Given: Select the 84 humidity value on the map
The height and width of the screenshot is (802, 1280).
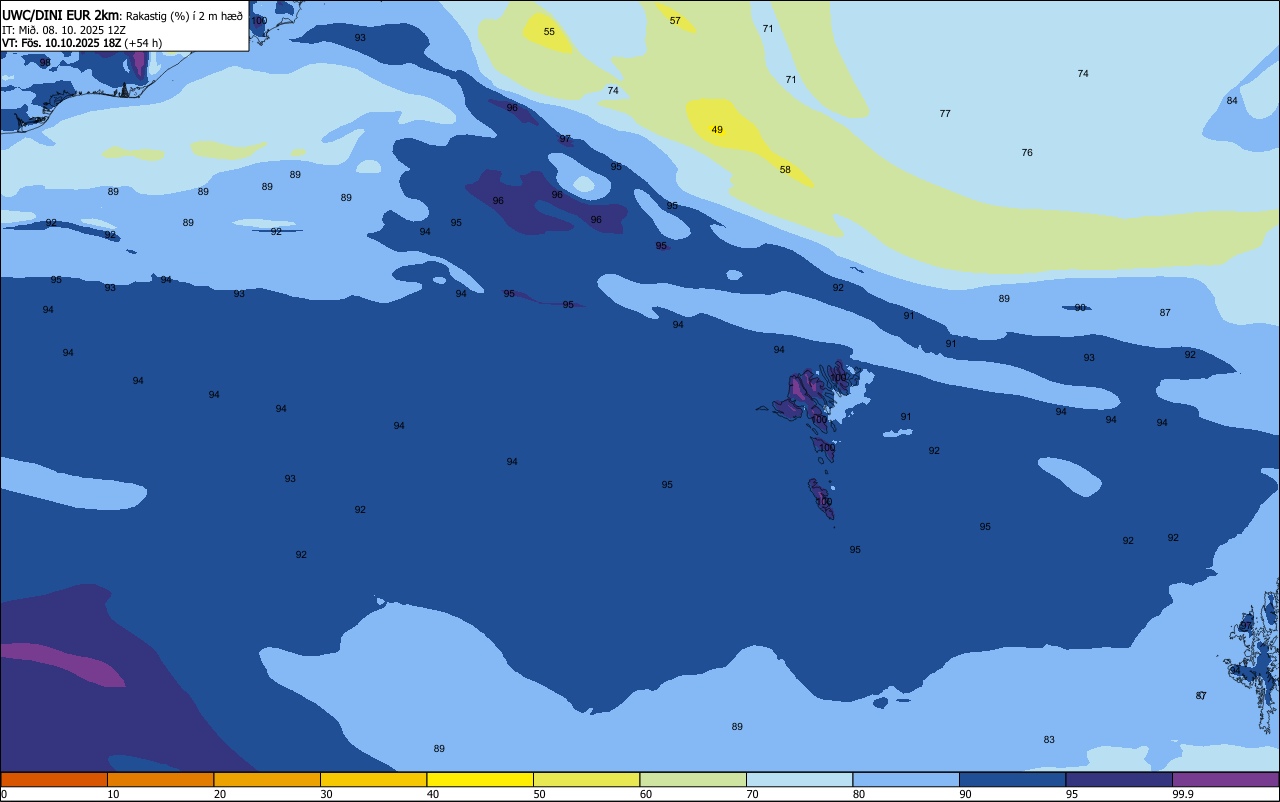Looking at the screenshot, I should [x=1232, y=101].
